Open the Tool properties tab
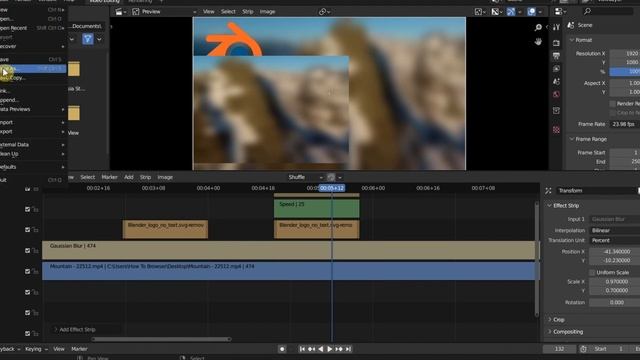 [556, 27]
